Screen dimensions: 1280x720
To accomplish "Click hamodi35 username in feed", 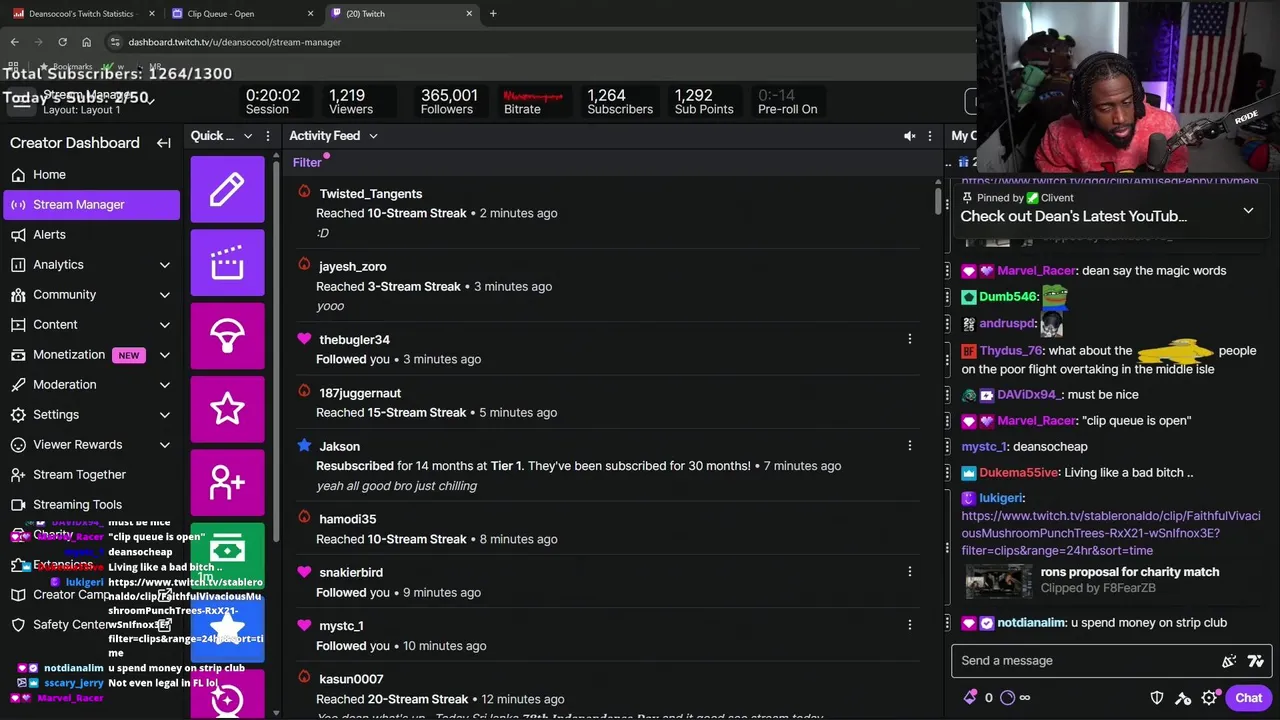I will [347, 519].
